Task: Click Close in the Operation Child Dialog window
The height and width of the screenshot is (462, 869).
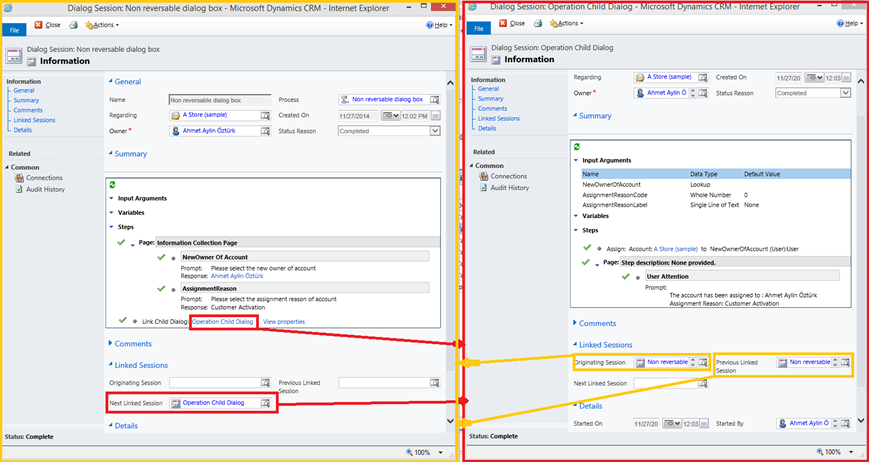Action: [512, 23]
